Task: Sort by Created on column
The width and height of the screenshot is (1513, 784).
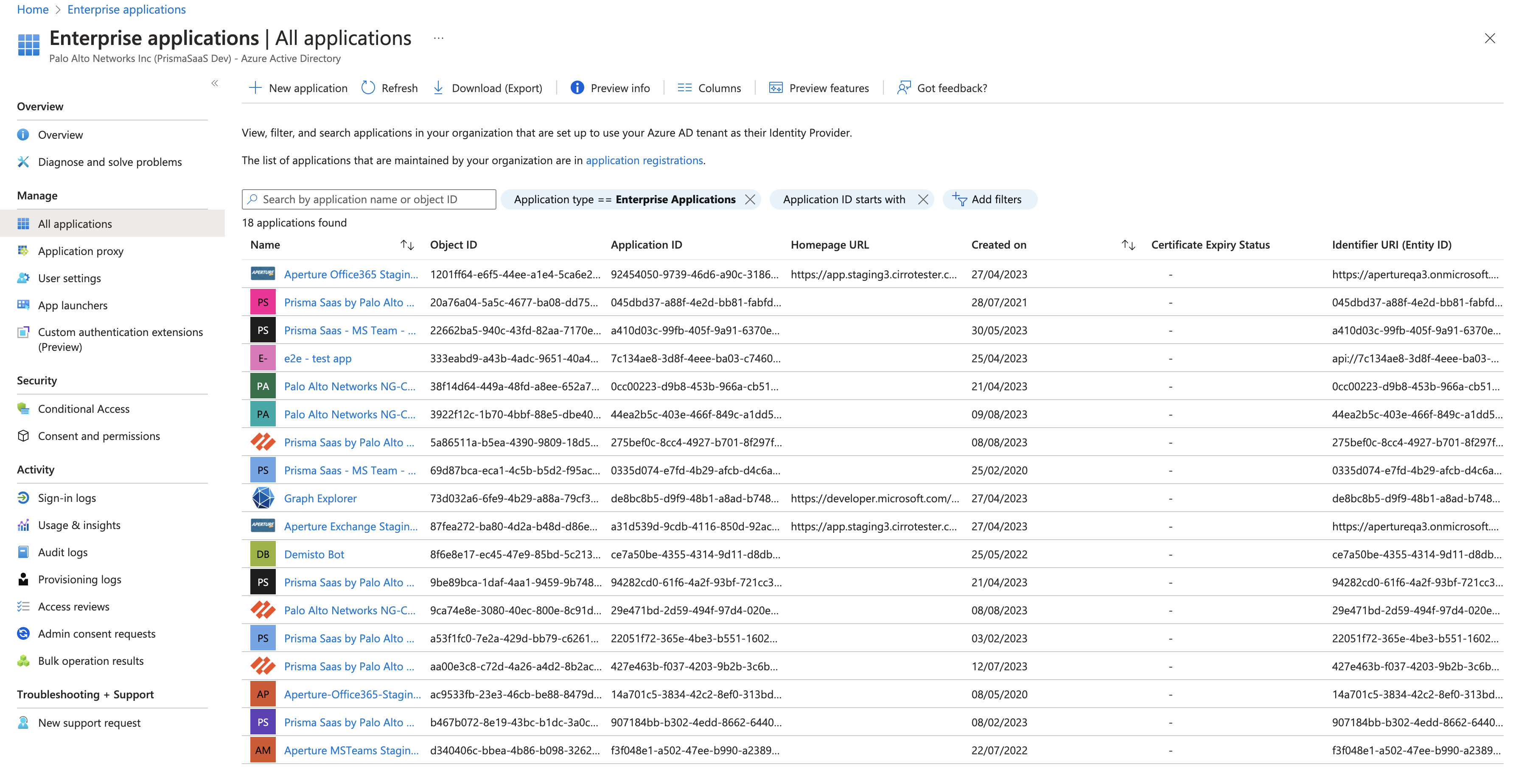Action: click(1128, 245)
